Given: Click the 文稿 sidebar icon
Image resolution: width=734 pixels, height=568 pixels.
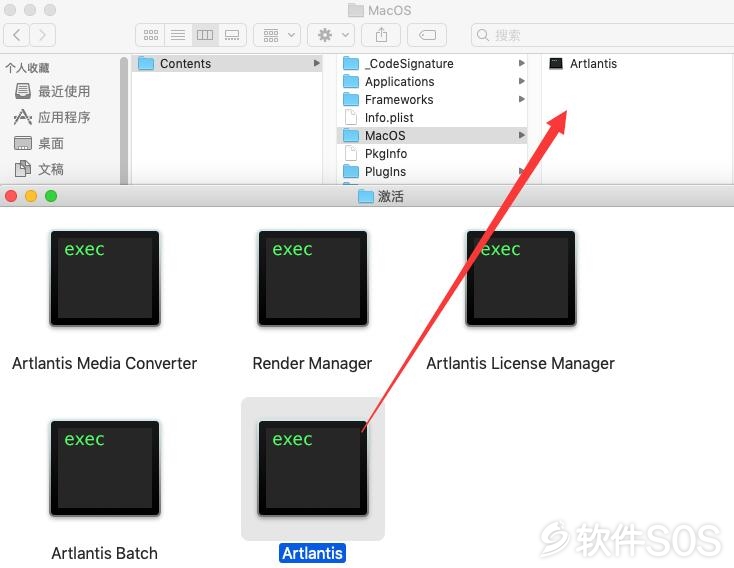Looking at the screenshot, I should pos(22,169).
